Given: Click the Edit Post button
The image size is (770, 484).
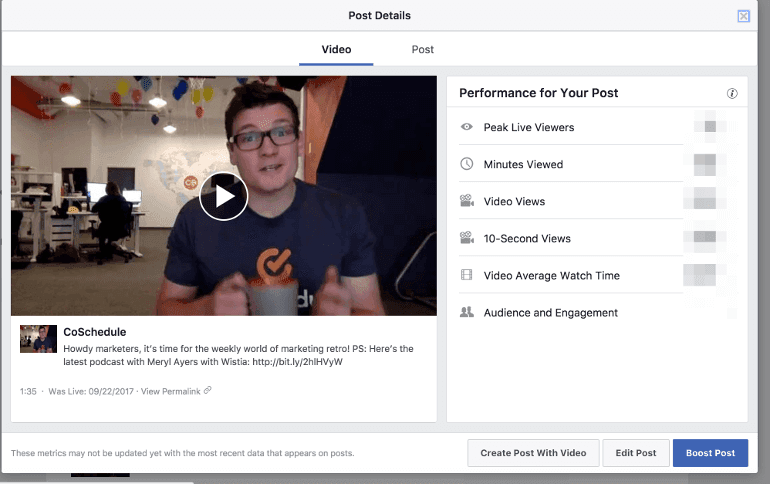Looking at the screenshot, I should (636, 453).
